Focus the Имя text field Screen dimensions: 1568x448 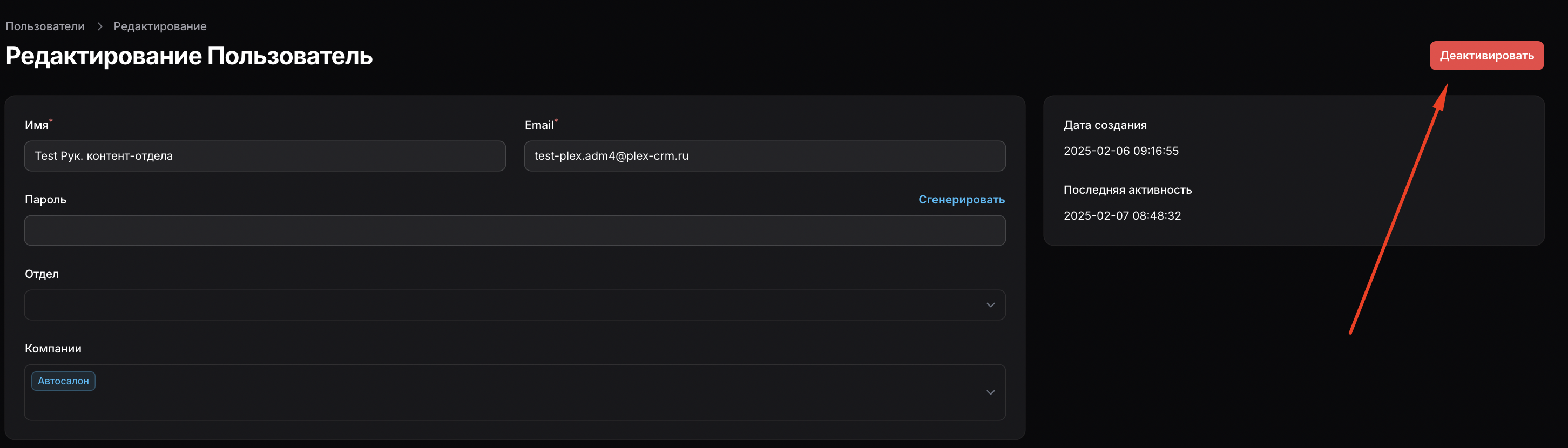click(265, 156)
